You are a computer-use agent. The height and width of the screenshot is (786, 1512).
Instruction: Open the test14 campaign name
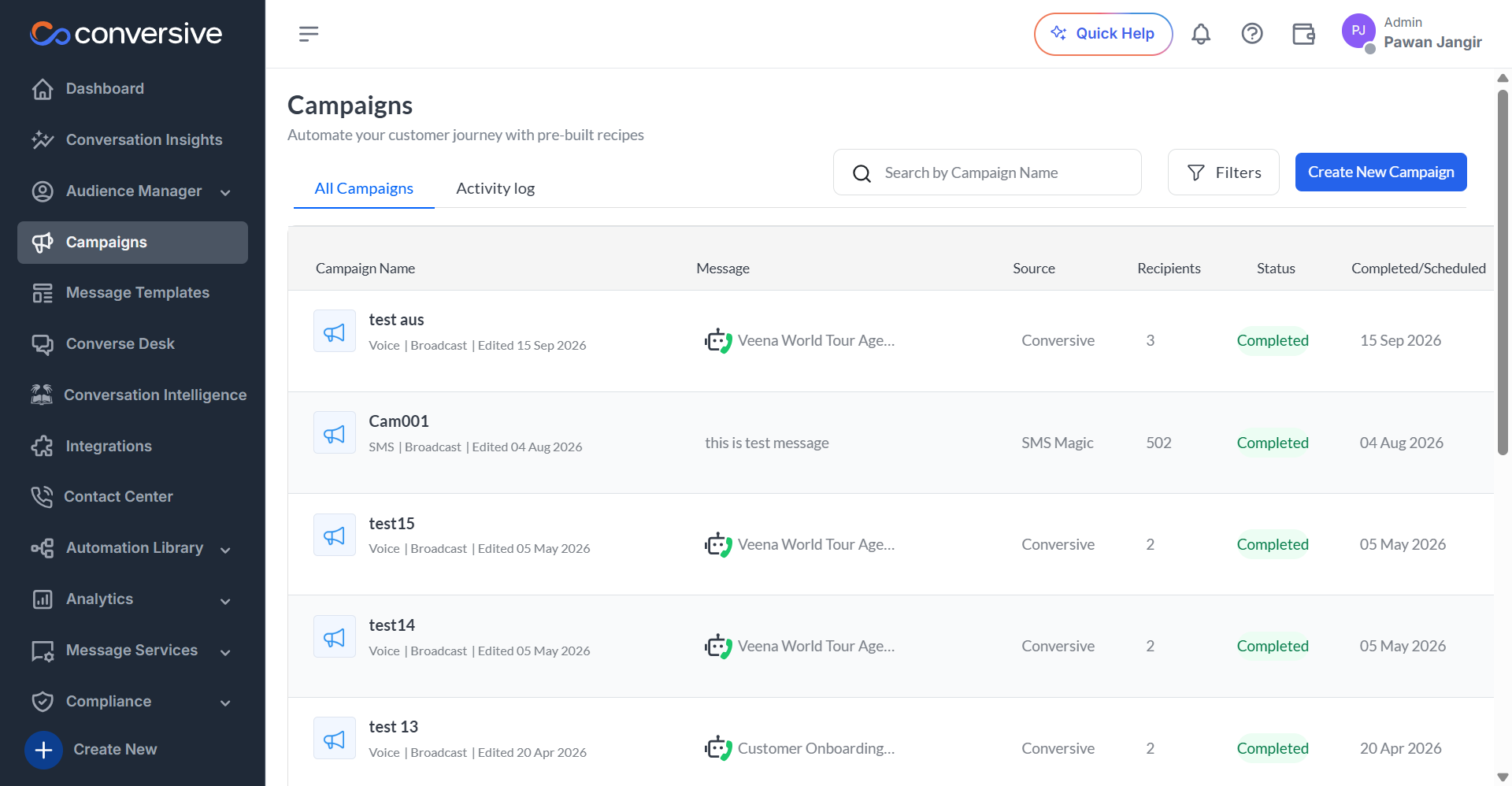pos(391,625)
